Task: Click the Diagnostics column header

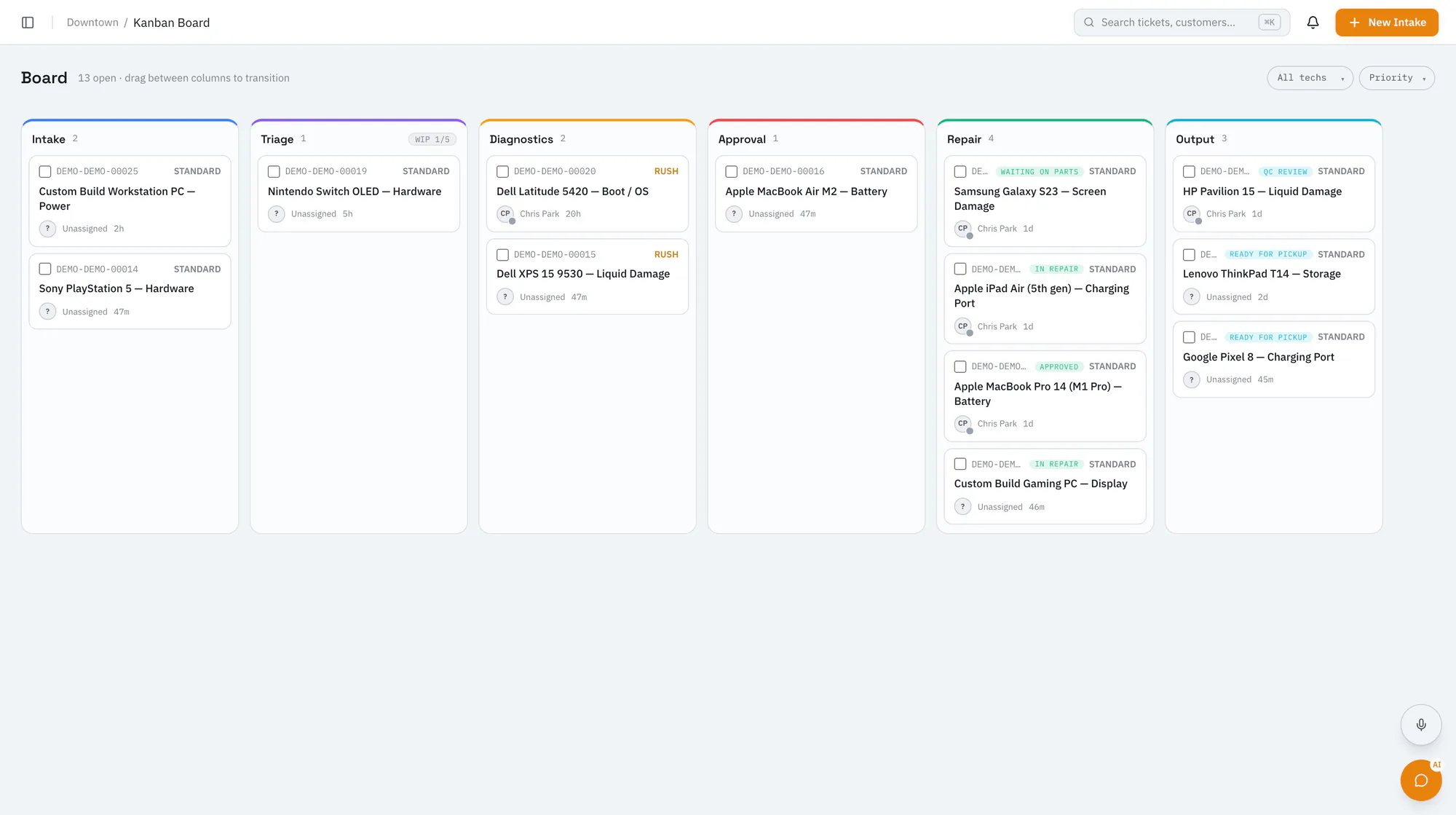Action: pos(521,139)
